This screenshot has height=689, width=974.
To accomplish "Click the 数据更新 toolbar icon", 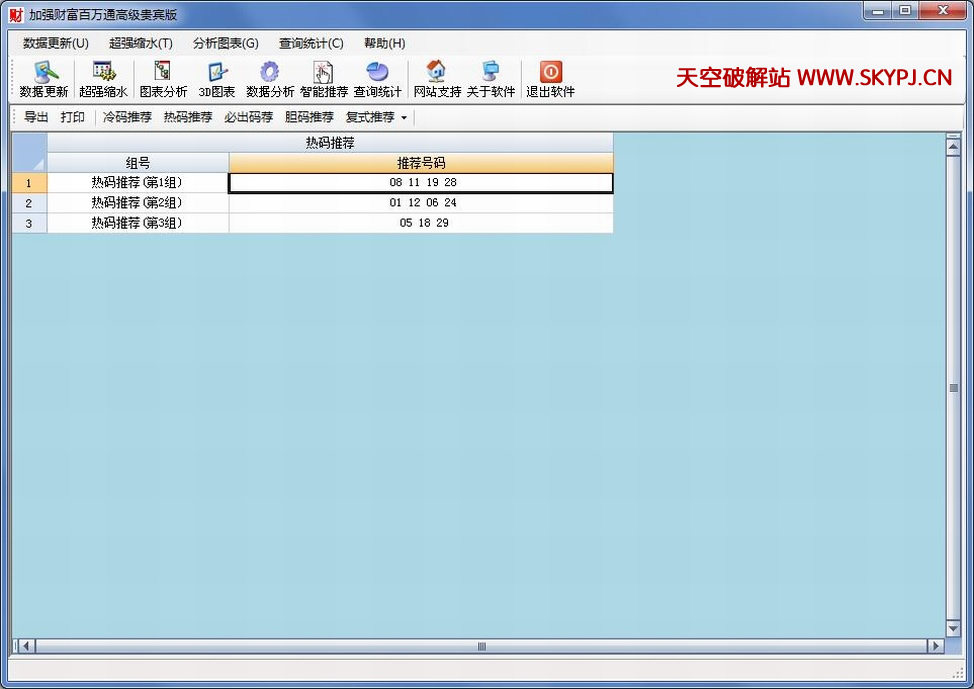I will point(44,73).
